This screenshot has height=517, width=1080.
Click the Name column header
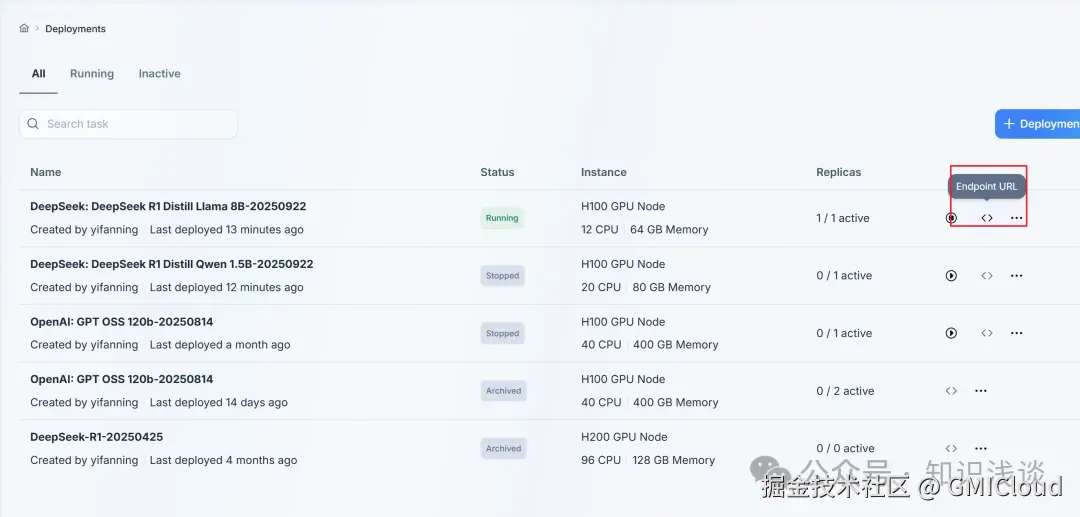coord(45,172)
